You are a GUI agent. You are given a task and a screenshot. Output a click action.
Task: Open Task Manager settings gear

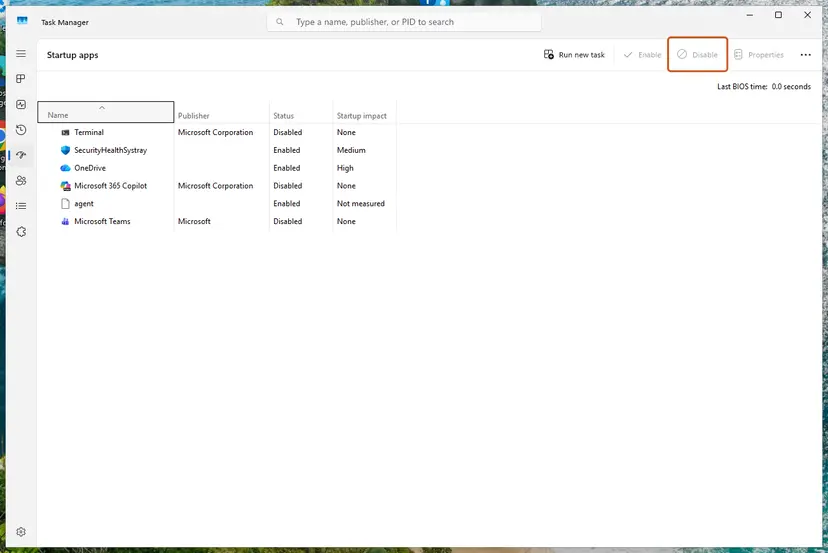(x=21, y=532)
